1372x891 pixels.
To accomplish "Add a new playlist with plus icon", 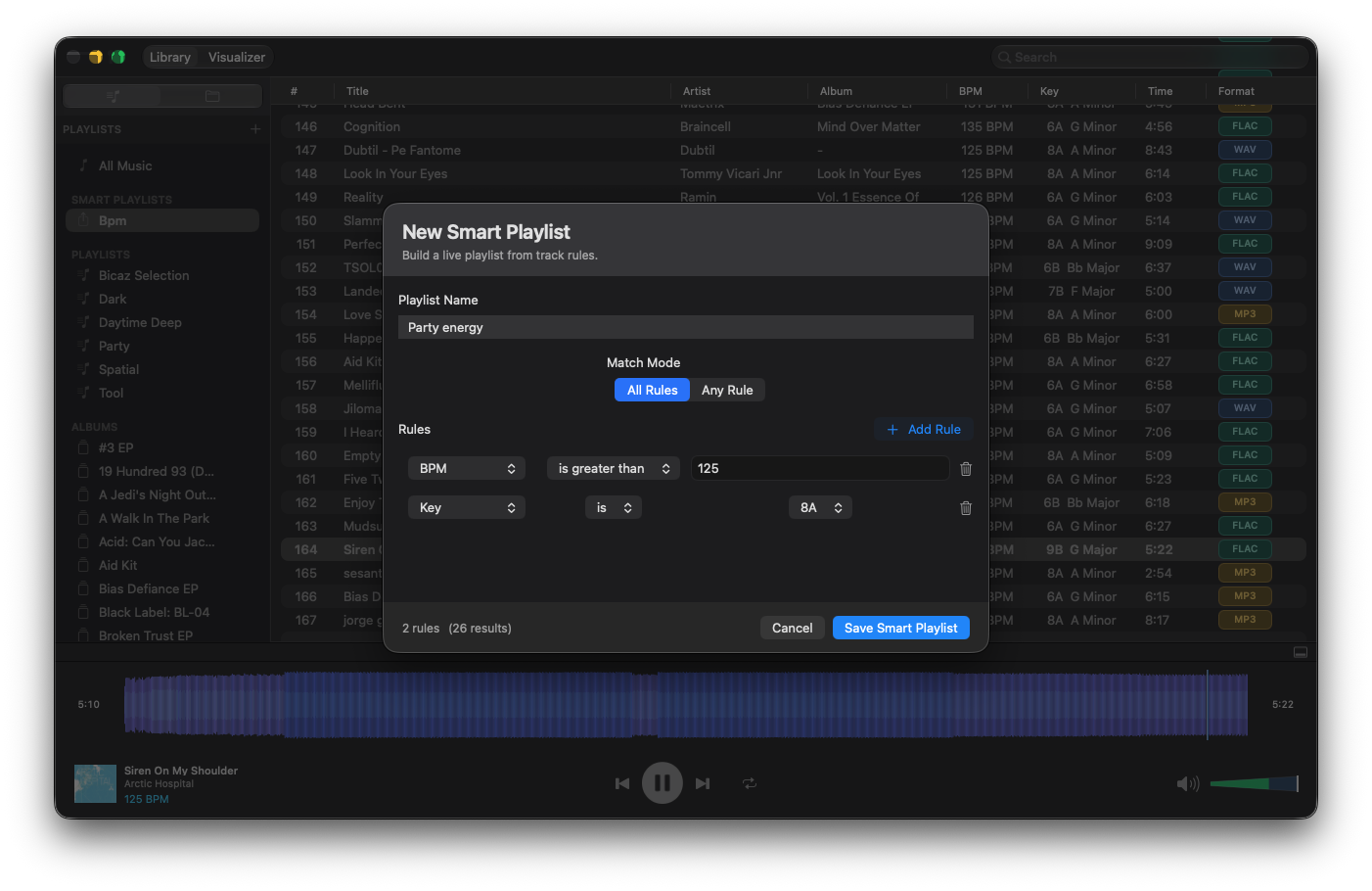I will click(255, 128).
